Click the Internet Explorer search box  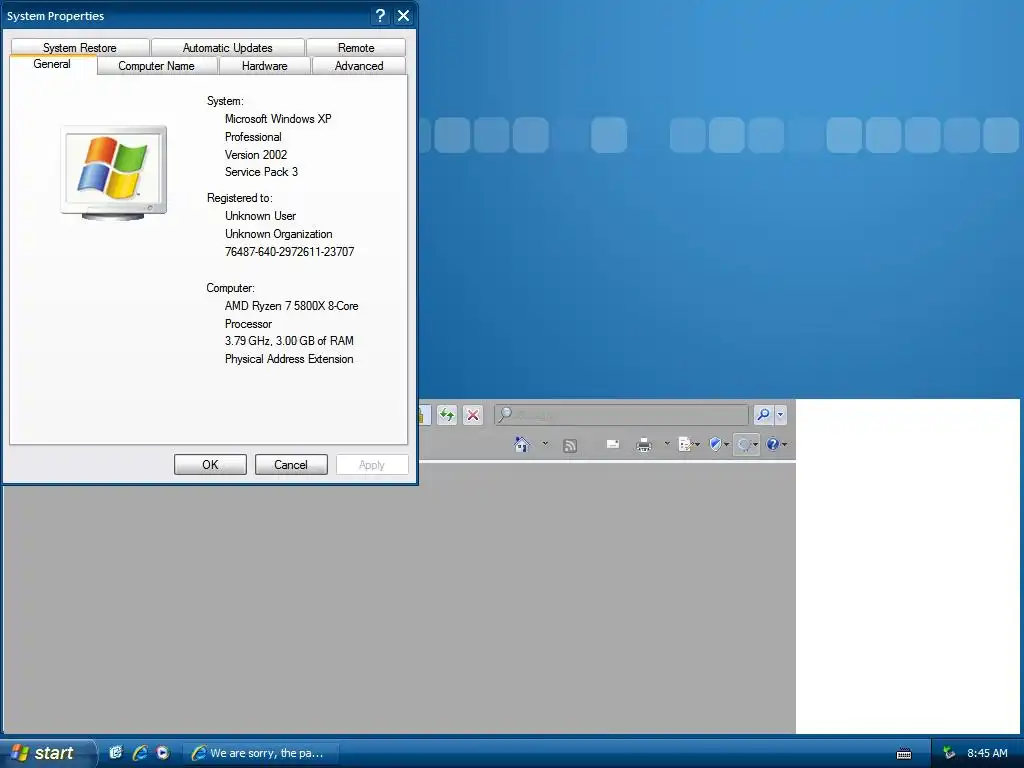[x=621, y=415]
